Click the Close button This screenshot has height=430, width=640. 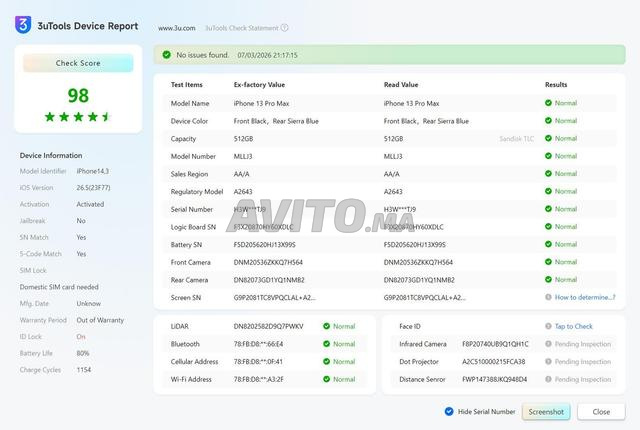click(x=601, y=412)
